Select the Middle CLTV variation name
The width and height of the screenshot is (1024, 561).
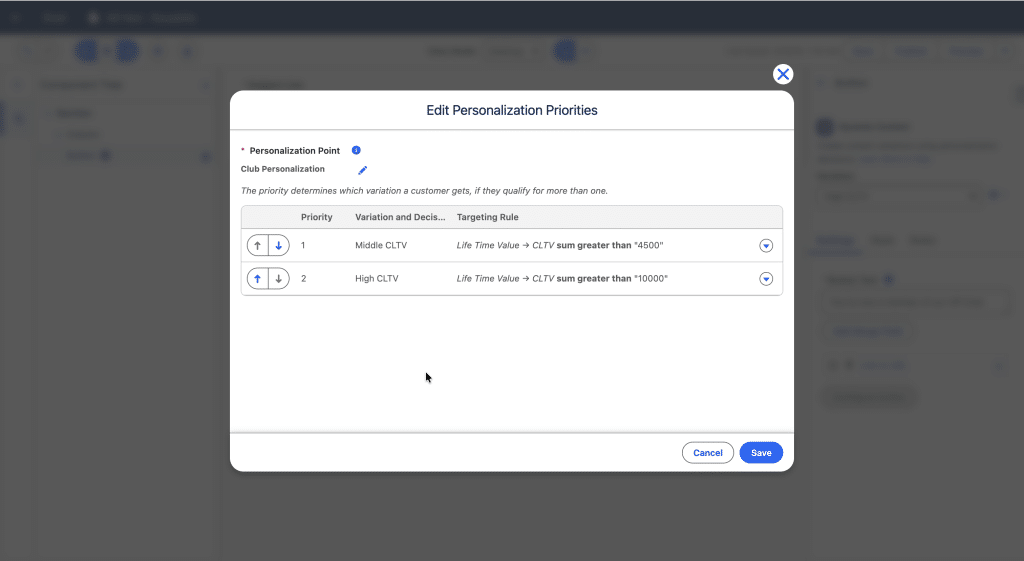pyautogui.click(x=381, y=246)
